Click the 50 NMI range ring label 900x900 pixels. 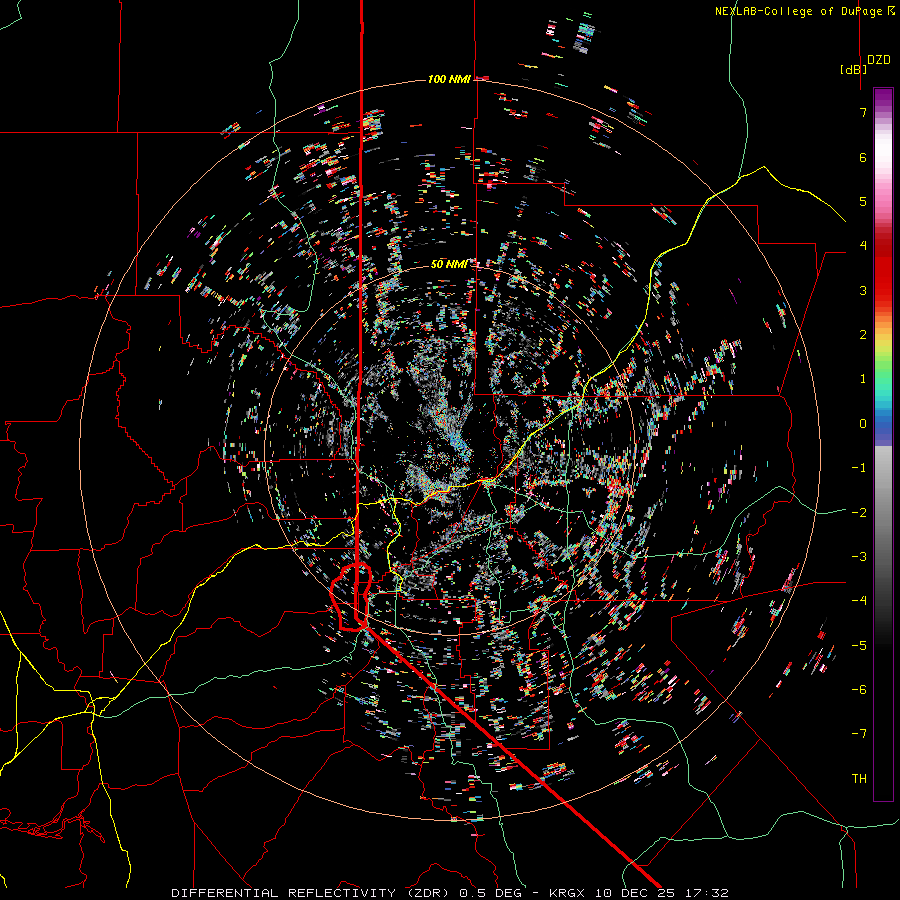point(449,264)
